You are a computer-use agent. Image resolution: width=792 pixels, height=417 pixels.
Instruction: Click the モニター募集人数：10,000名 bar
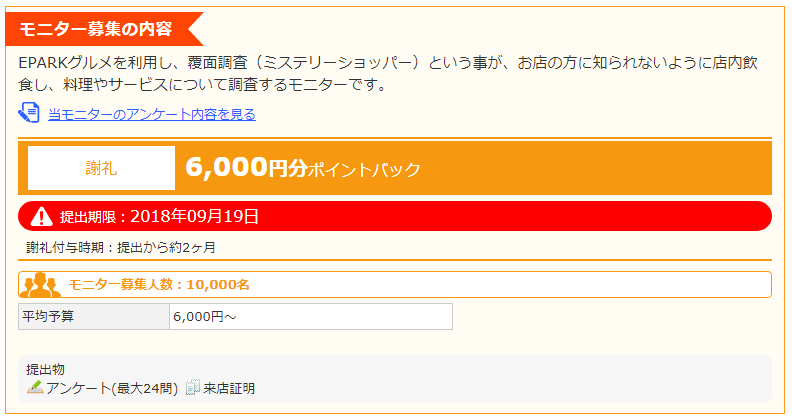pyautogui.click(x=394, y=285)
